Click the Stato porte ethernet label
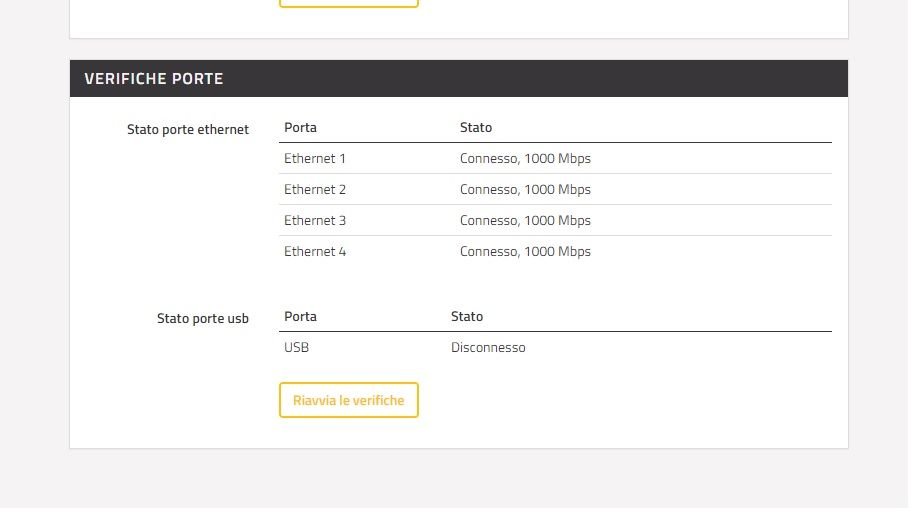 click(188, 129)
